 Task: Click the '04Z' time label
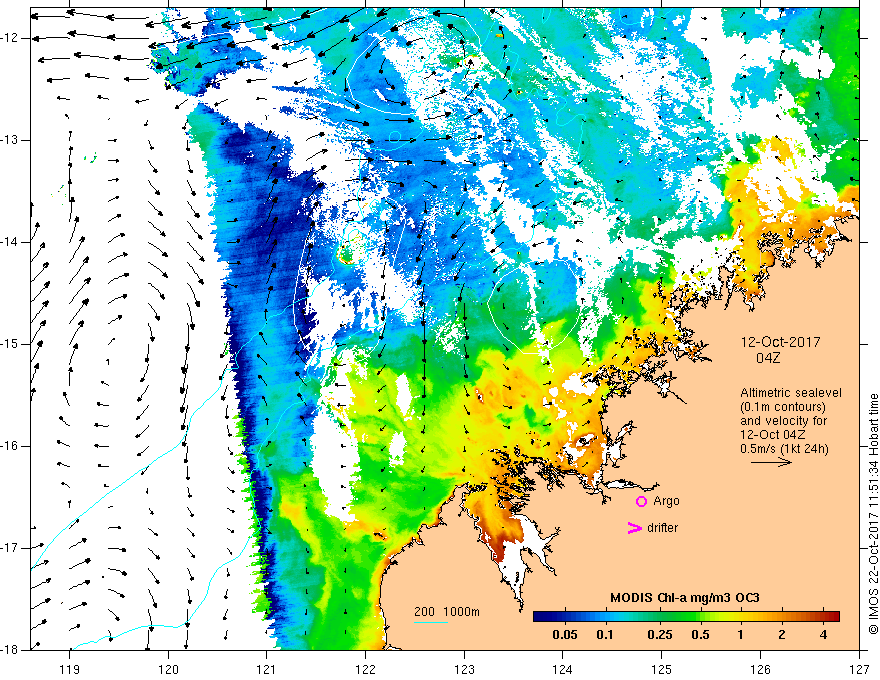[768, 358]
